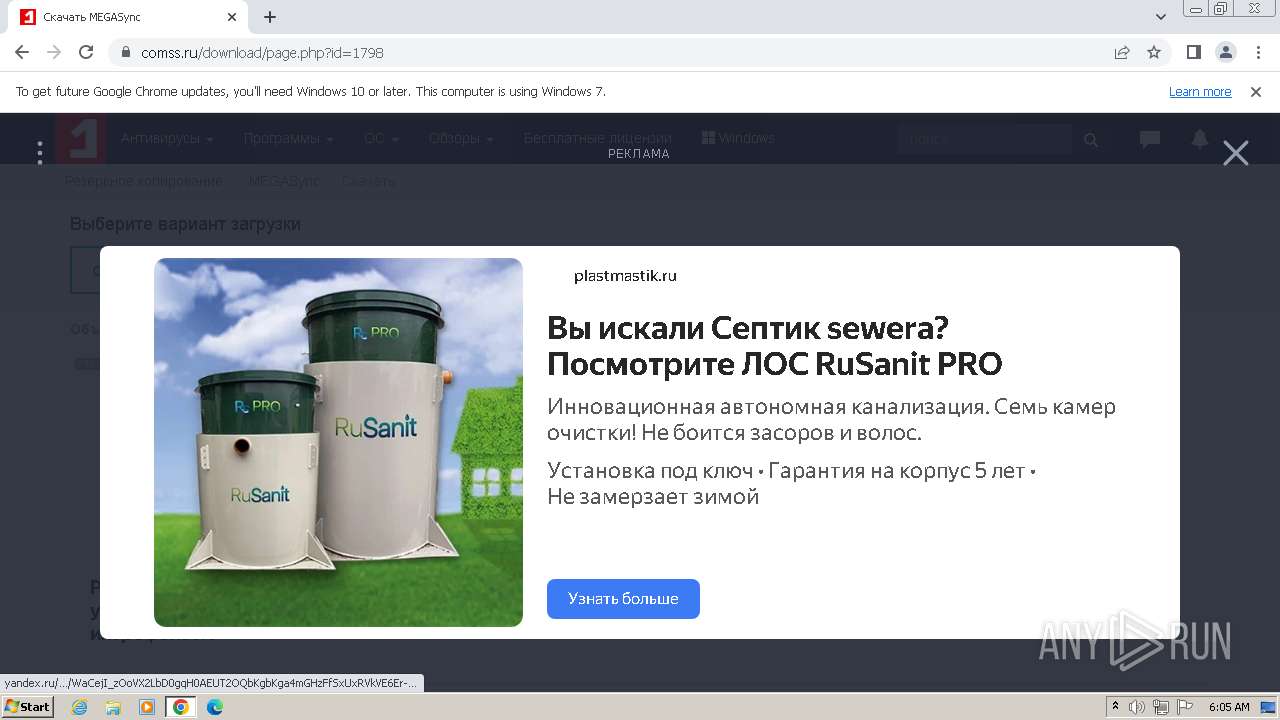This screenshot has width=1280, height=720.
Task: Open the Windows Start menu
Action: point(27,707)
